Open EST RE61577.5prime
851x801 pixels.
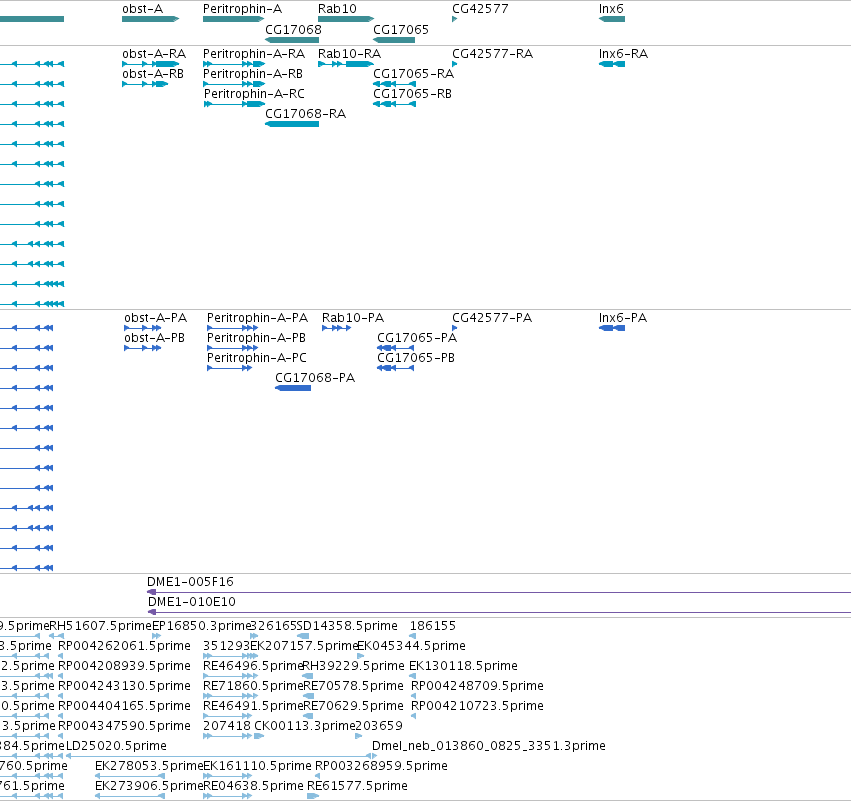coord(357,786)
